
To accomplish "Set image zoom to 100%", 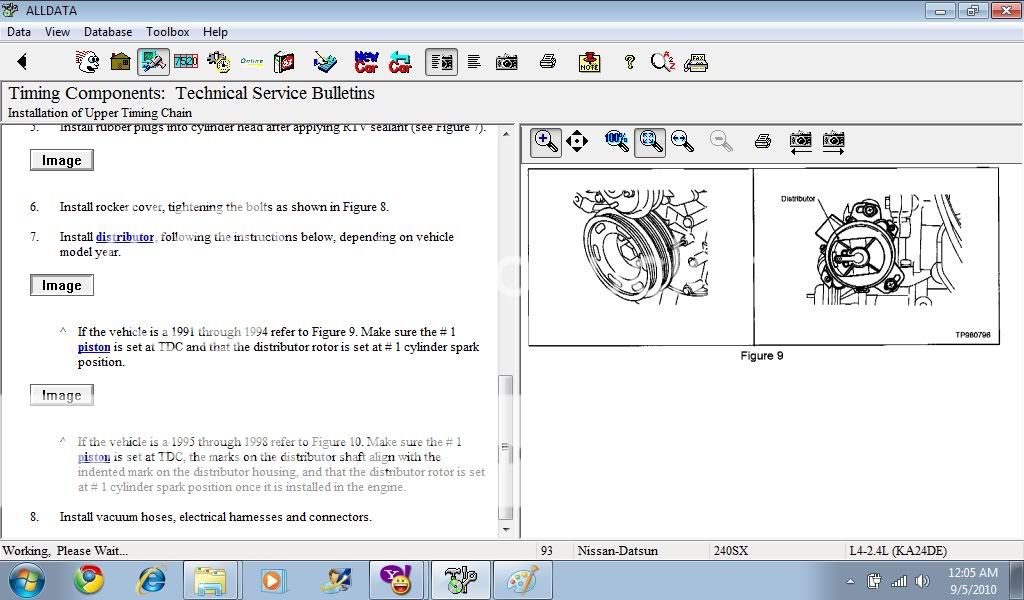I will pyautogui.click(x=616, y=141).
